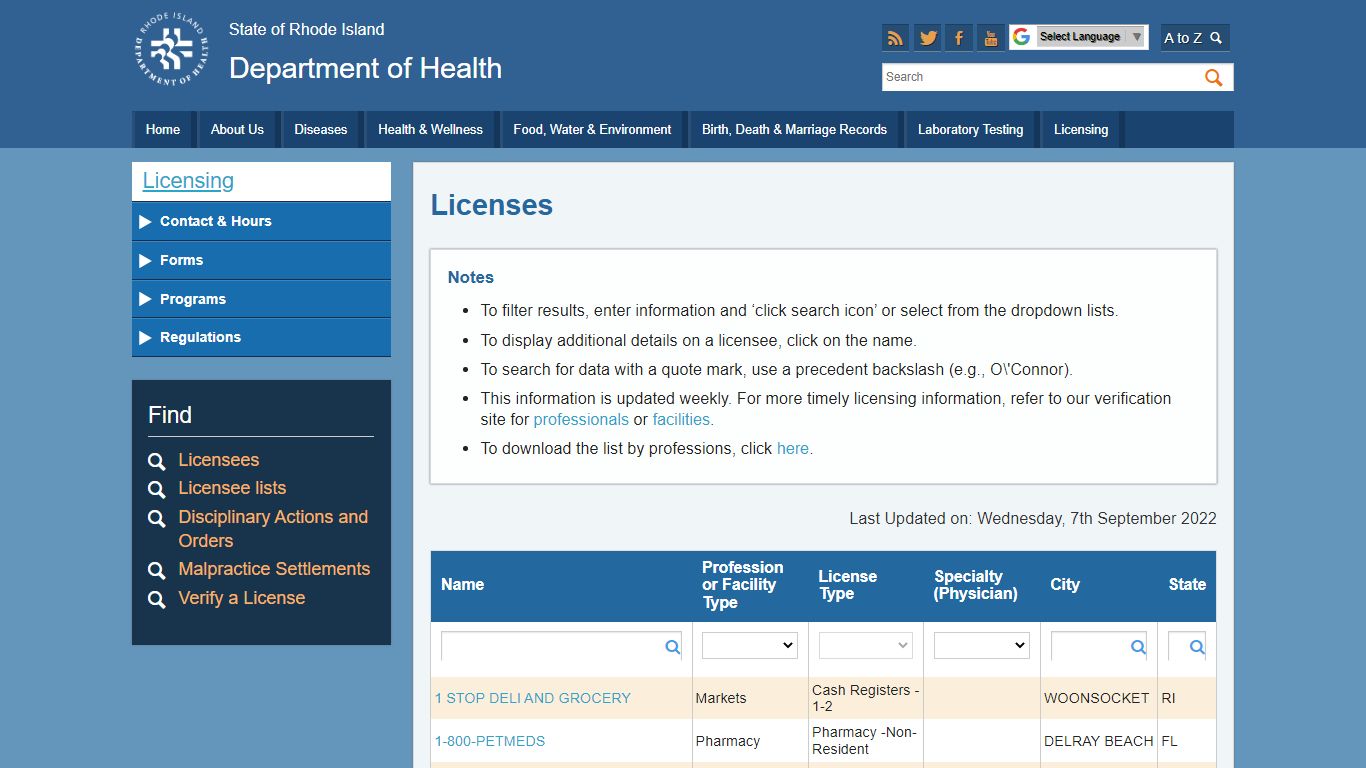Click the State column header

click(x=1187, y=585)
